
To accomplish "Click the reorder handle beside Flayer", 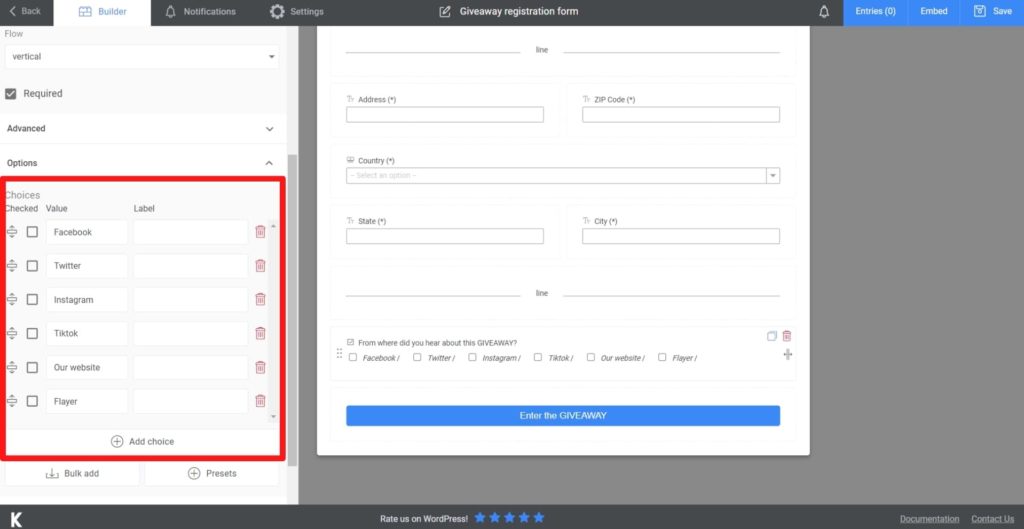I will click(x=12, y=401).
